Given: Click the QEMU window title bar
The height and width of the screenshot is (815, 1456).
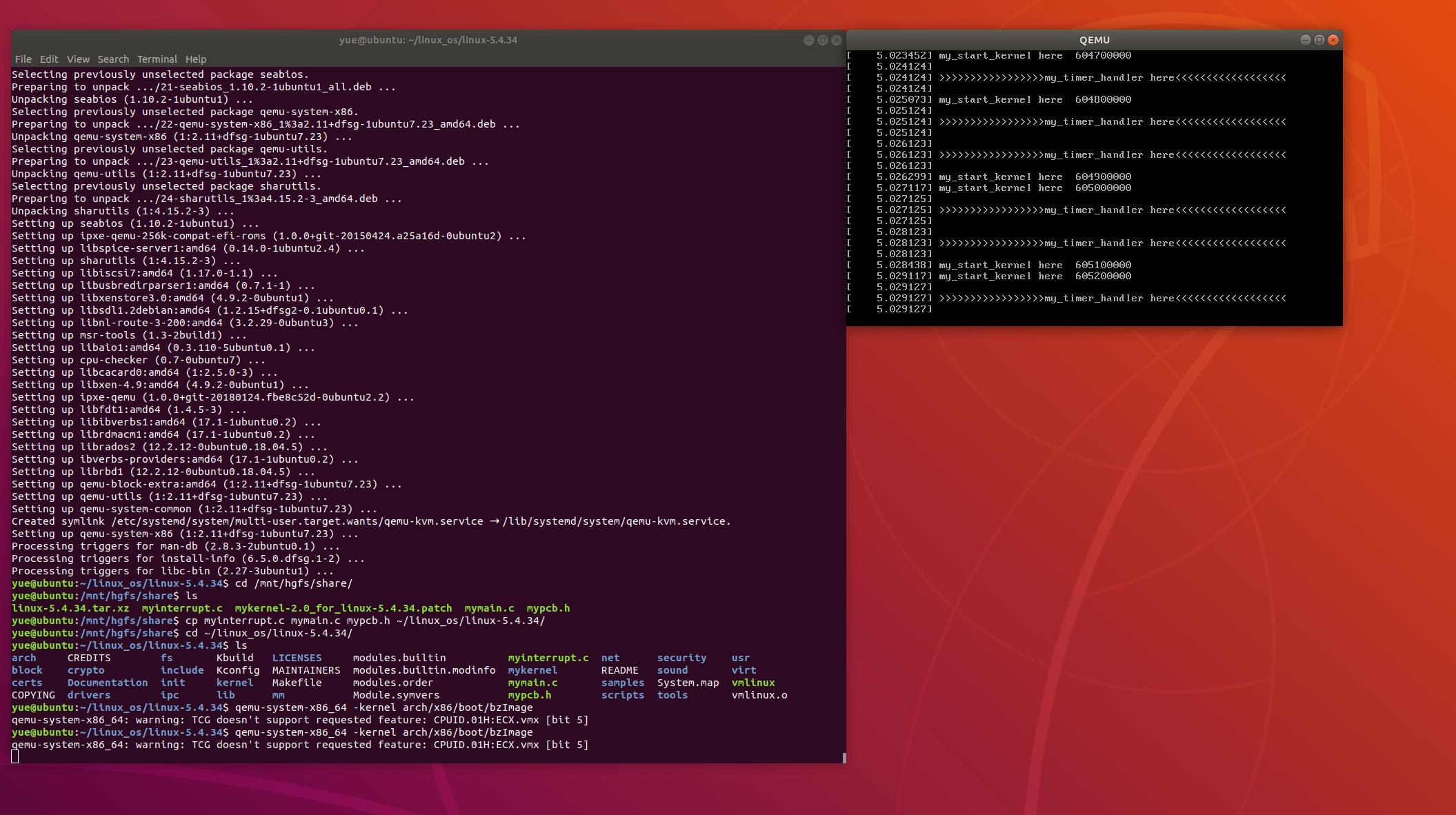Looking at the screenshot, I should (1094, 40).
